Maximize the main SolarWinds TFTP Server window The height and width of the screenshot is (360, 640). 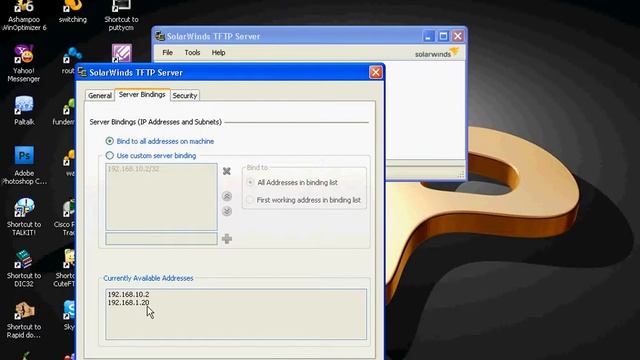click(x=443, y=36)
